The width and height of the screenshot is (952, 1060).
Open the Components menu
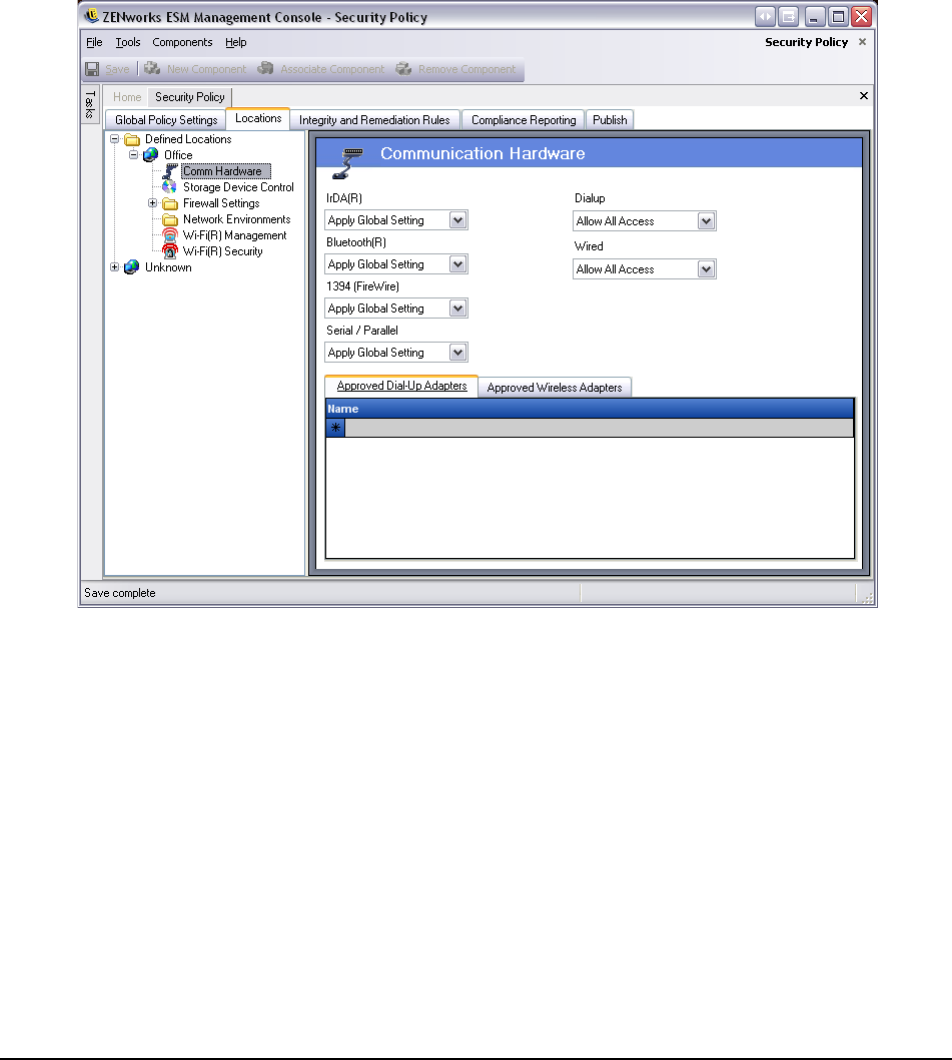point(183,42)
